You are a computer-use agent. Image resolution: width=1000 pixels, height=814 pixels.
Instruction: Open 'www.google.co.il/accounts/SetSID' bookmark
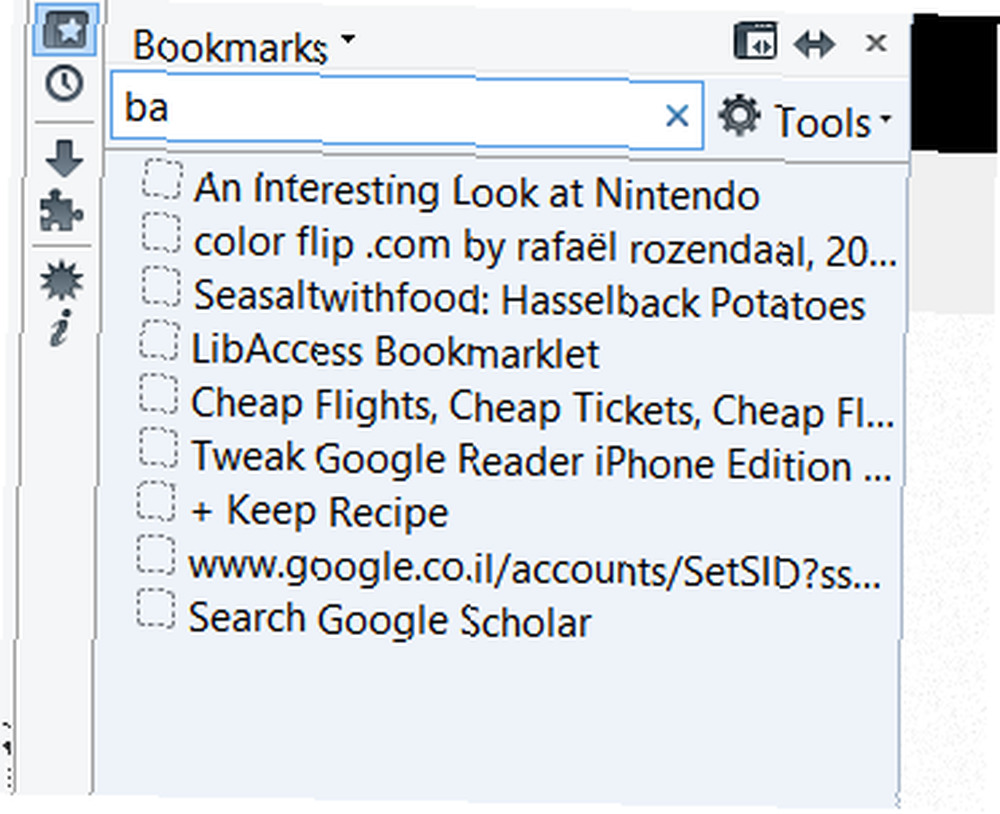(534, 569)
